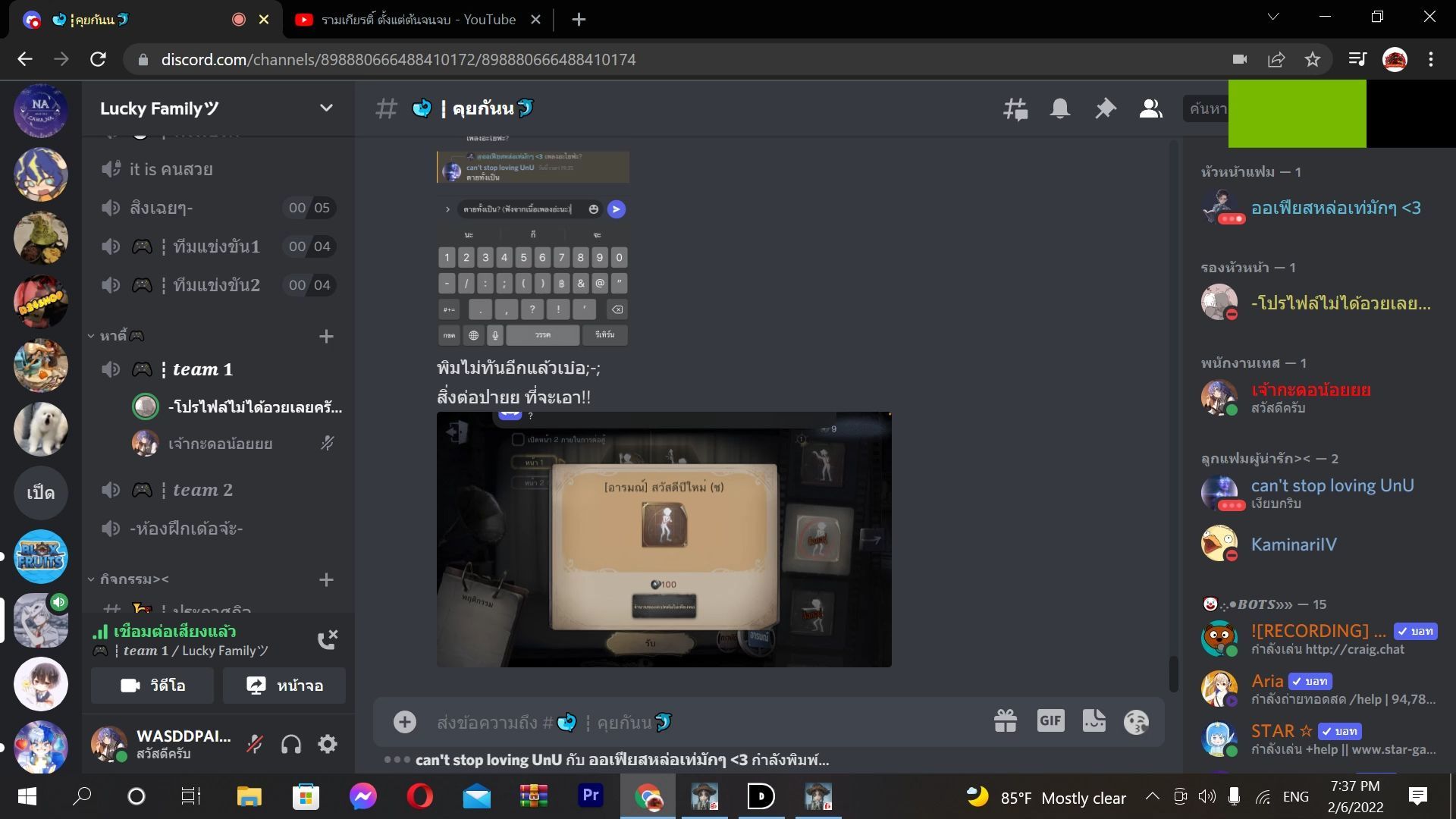Click the gift icon in the message bar
Viewport: 1456px width, 819px height.
pos(1006,721)
